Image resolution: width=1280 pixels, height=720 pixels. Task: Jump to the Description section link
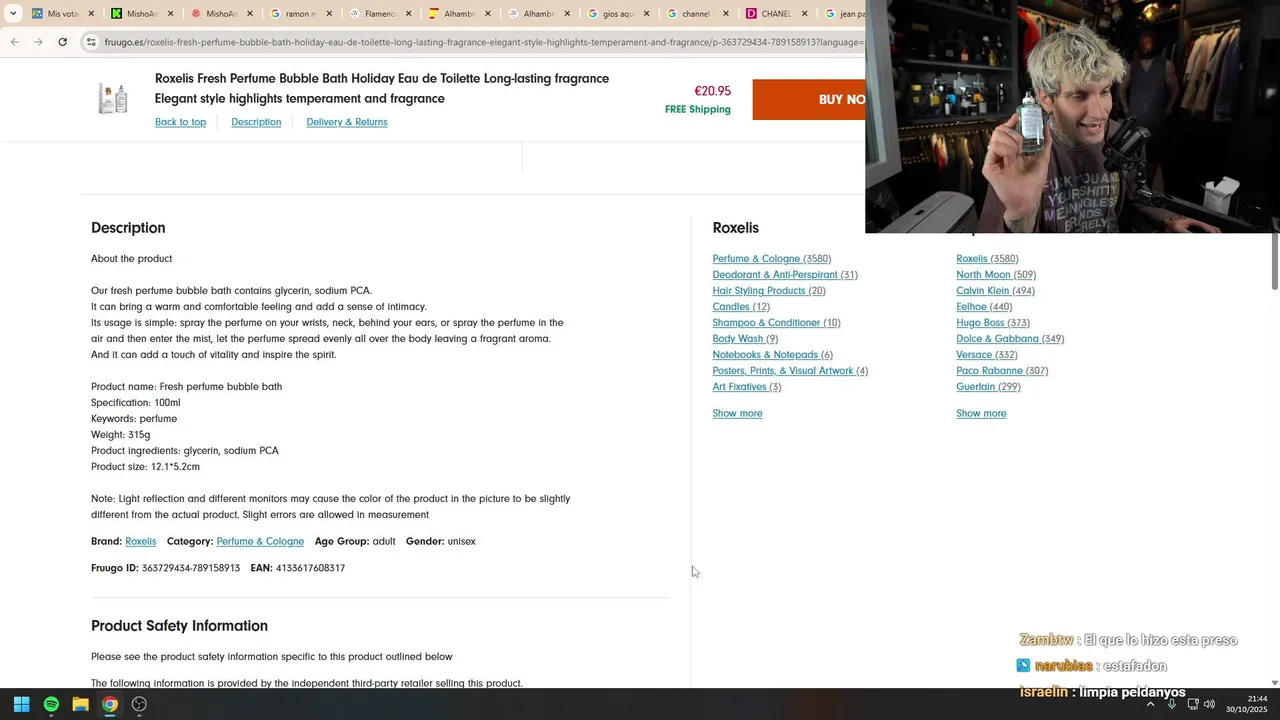[256, 122]
